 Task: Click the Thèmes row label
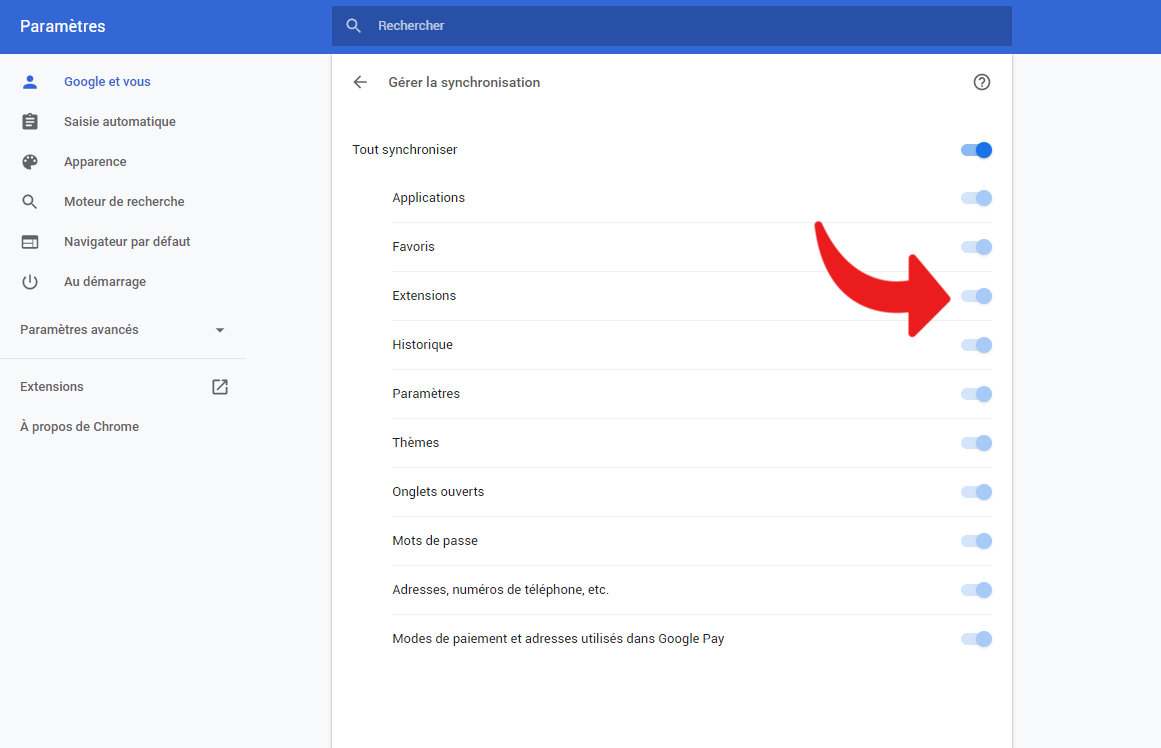[415, 443]
